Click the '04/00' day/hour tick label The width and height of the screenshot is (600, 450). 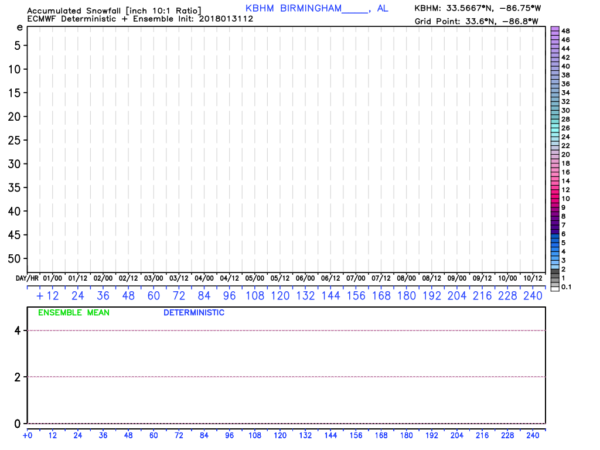pyautogui.click(x=204, y=278)
